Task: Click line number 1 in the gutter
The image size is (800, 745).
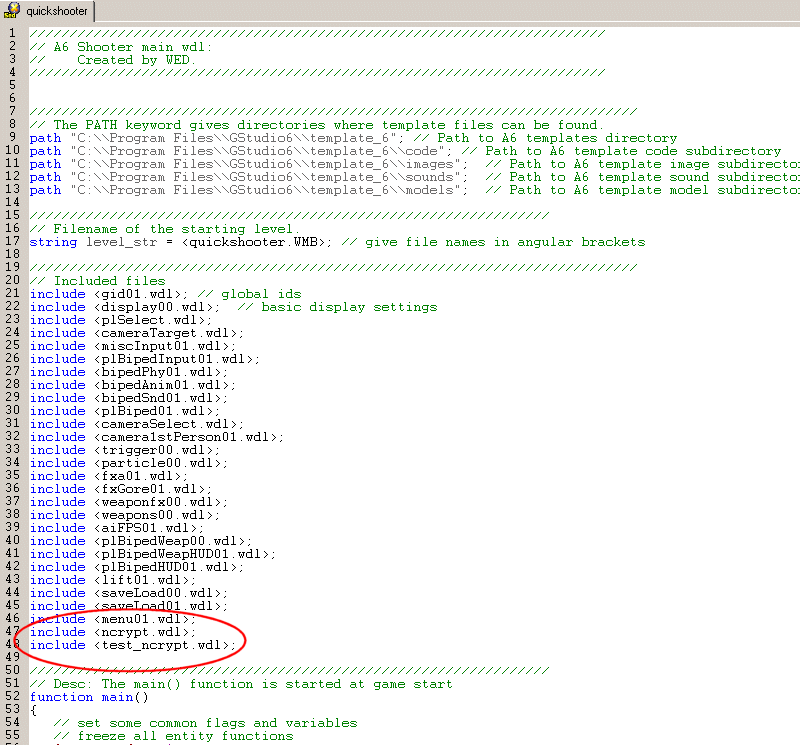Action: point(13,33)
